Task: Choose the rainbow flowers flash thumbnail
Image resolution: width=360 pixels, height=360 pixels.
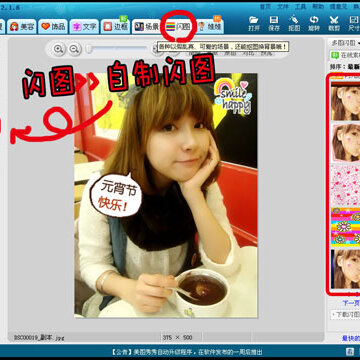Action: tap(345, 227)
